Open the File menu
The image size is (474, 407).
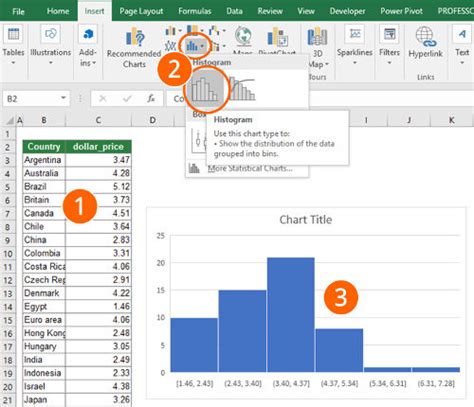[18, 11]
